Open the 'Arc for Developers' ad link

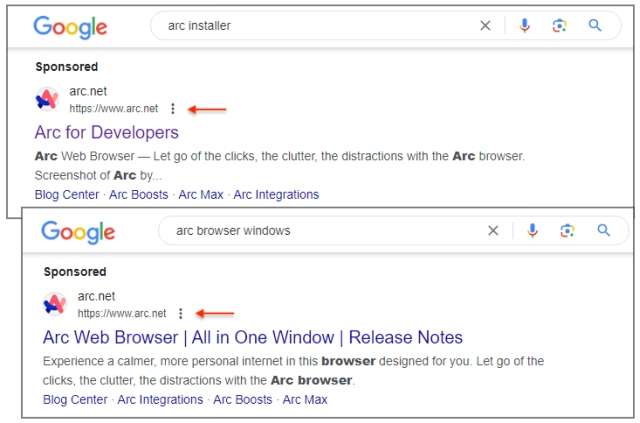(107, 133)
